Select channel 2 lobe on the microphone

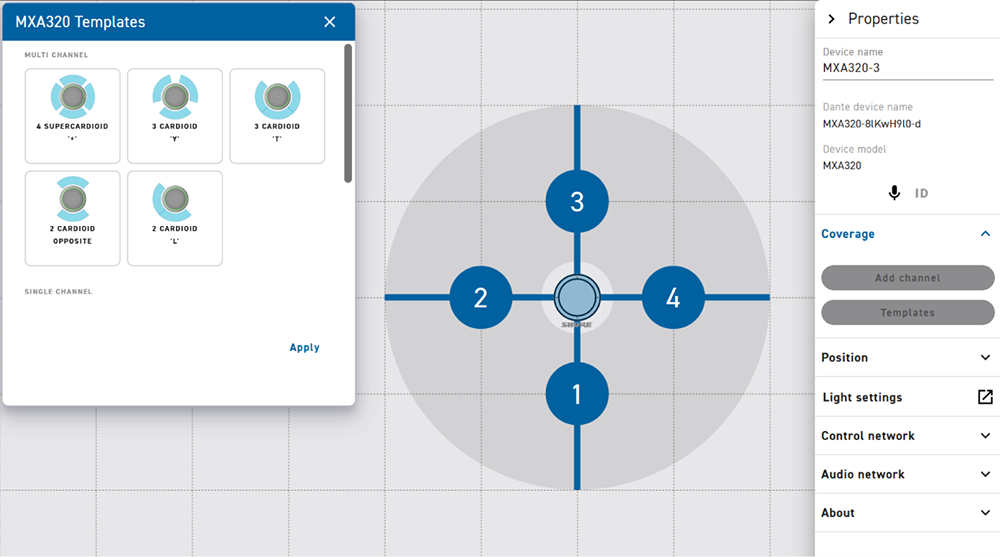(x=481, y=297)
